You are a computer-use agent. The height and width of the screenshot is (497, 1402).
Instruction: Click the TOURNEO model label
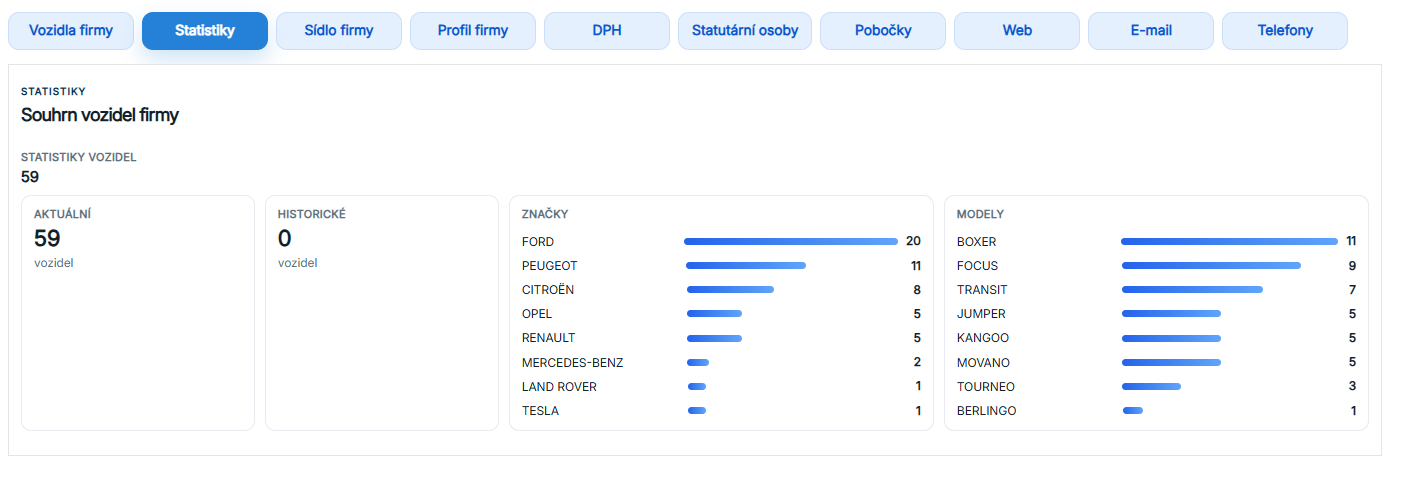[986, 387]
